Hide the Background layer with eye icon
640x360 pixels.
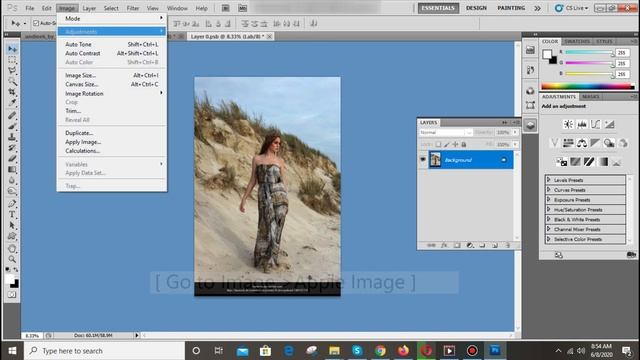coord(423,160)
